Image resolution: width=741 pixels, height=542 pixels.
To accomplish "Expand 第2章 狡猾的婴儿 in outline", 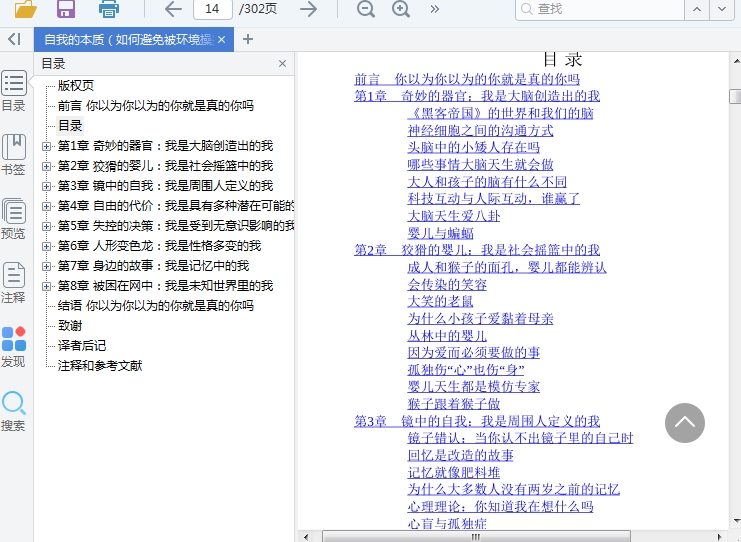I will click(x=46, y=166).
